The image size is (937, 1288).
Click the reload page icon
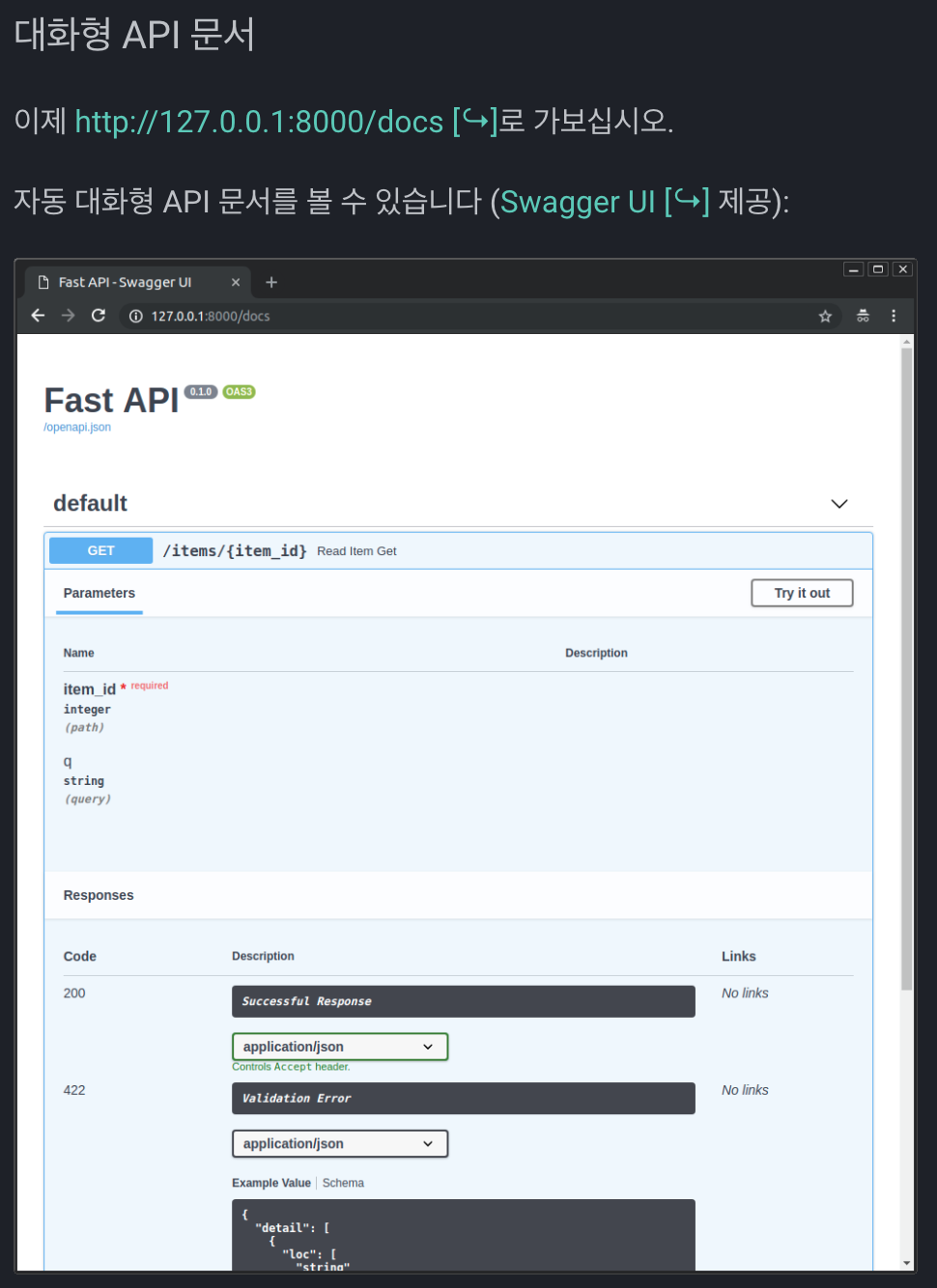pos(99,316)
